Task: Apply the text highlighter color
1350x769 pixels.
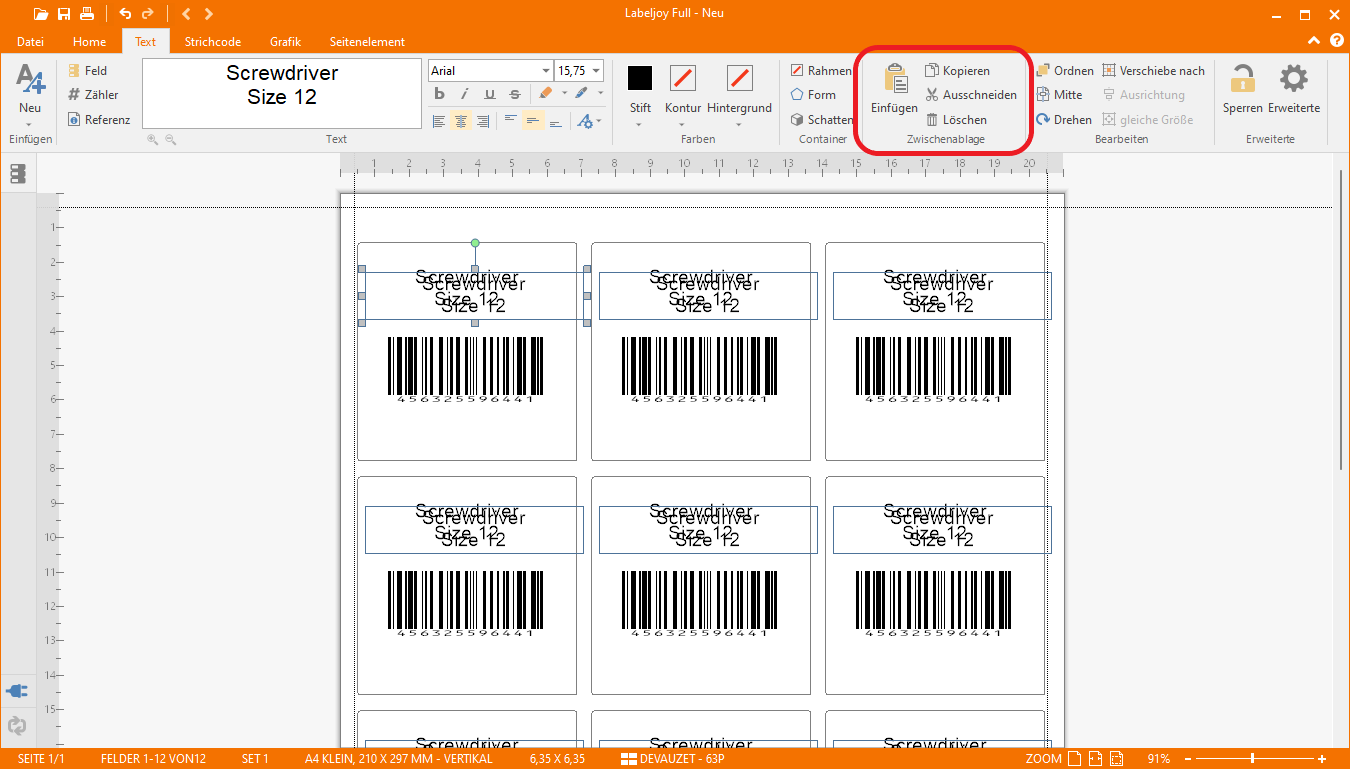Action: coord(545,94)
